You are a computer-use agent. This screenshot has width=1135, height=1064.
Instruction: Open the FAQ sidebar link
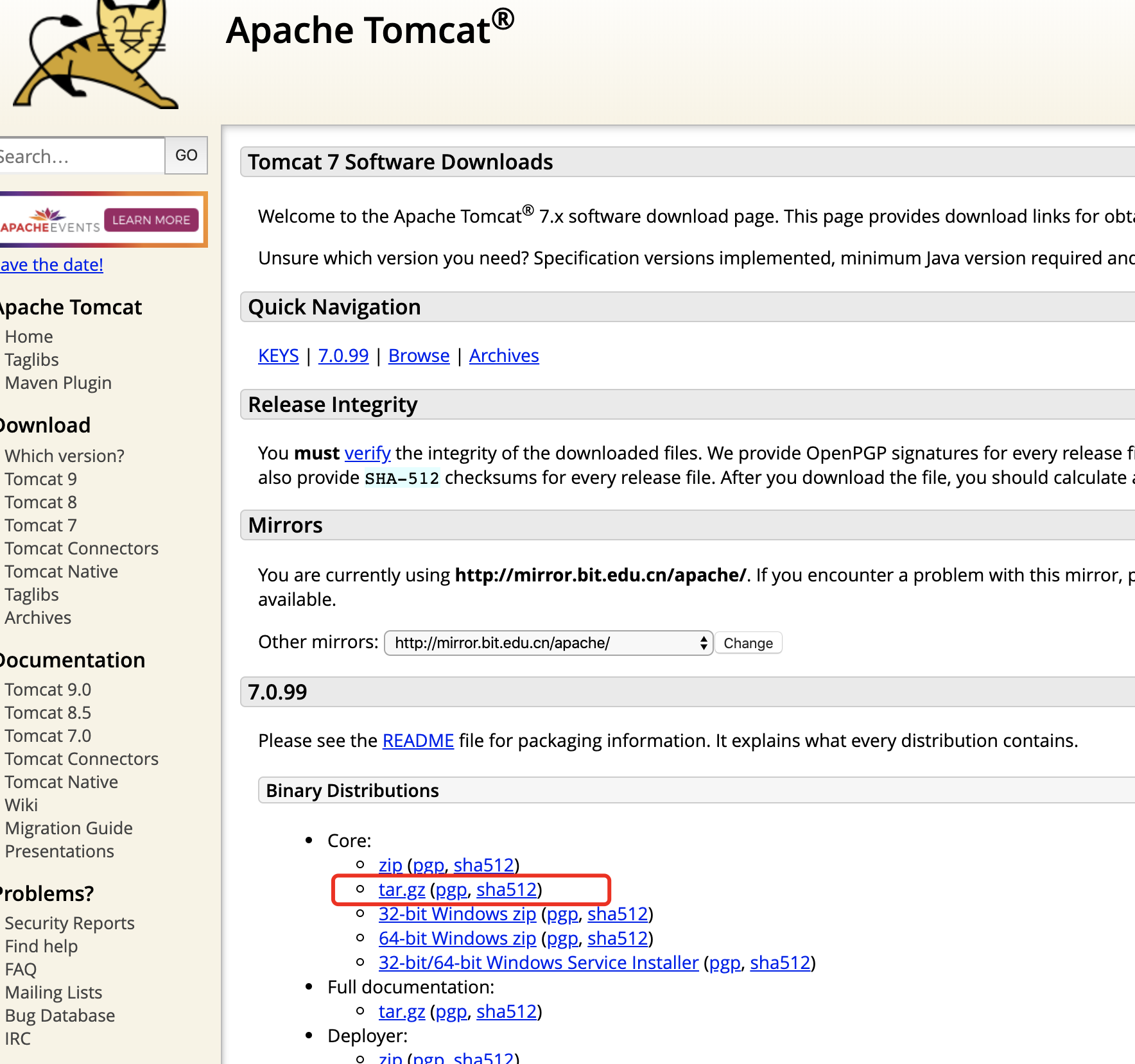(21, 970)
